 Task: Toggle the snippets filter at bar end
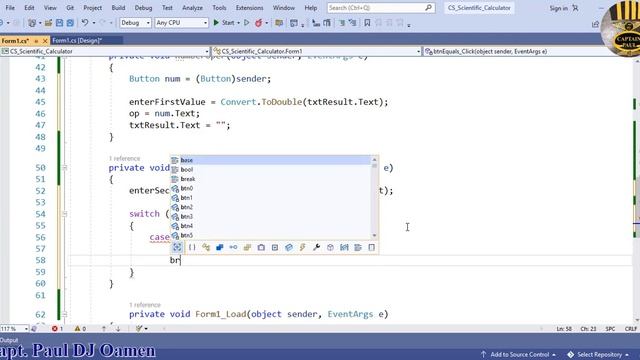(371, 247)
